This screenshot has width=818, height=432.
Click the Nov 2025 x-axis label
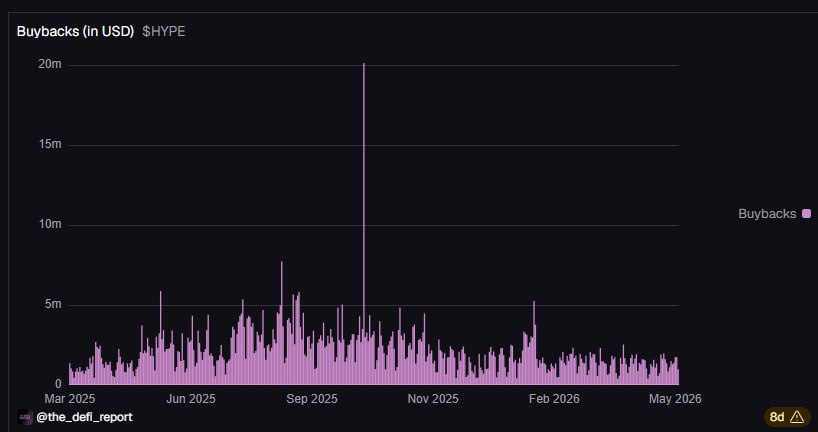click(433, 399)
